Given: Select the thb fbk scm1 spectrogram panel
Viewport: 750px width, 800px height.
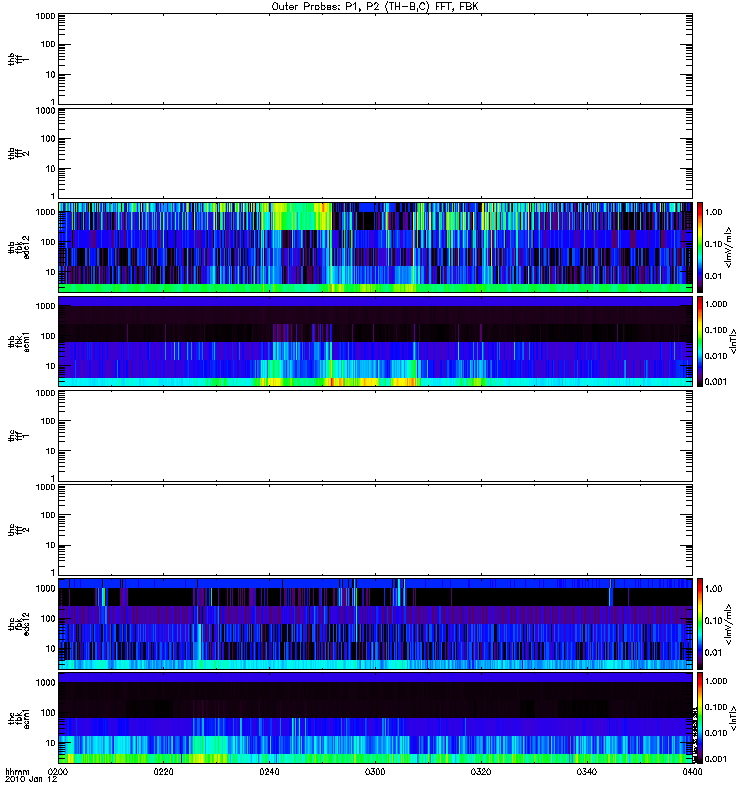Looking at the screenshot, I should pyautogui.click(x=375, y=341).
